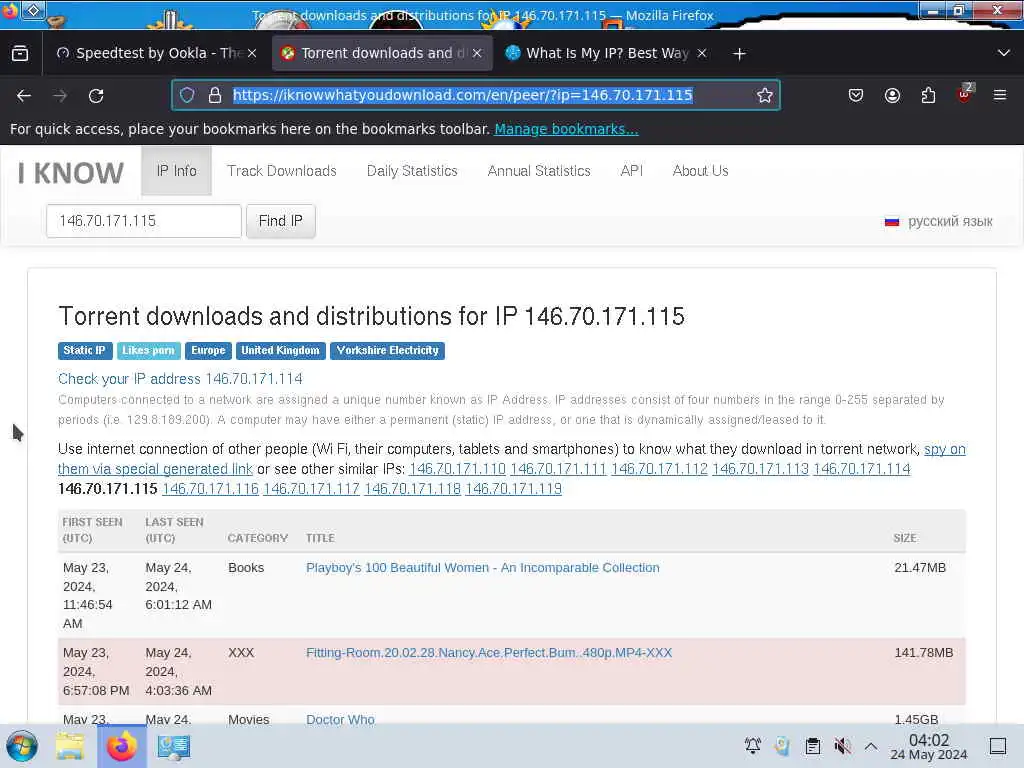Bookmark this page with the star icon
1024x768 pixels.
click(765, 95)
